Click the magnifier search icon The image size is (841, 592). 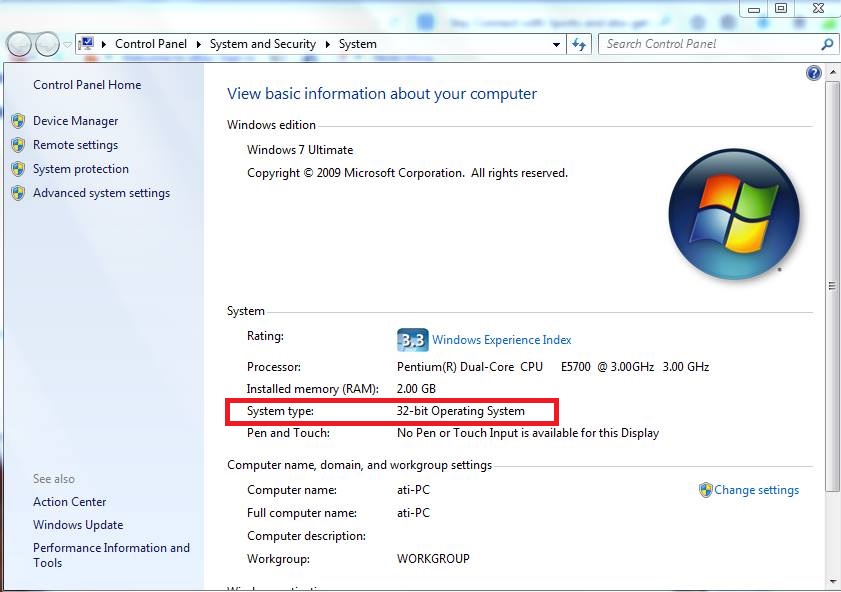tap(827, 45)
